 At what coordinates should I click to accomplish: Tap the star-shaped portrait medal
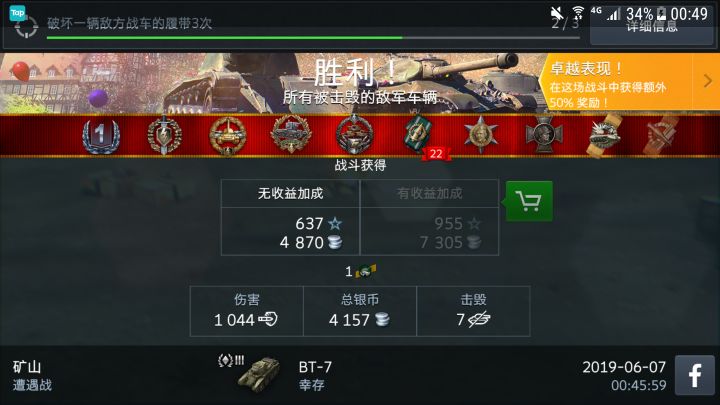pyautogui.click(x=480, y=134)
